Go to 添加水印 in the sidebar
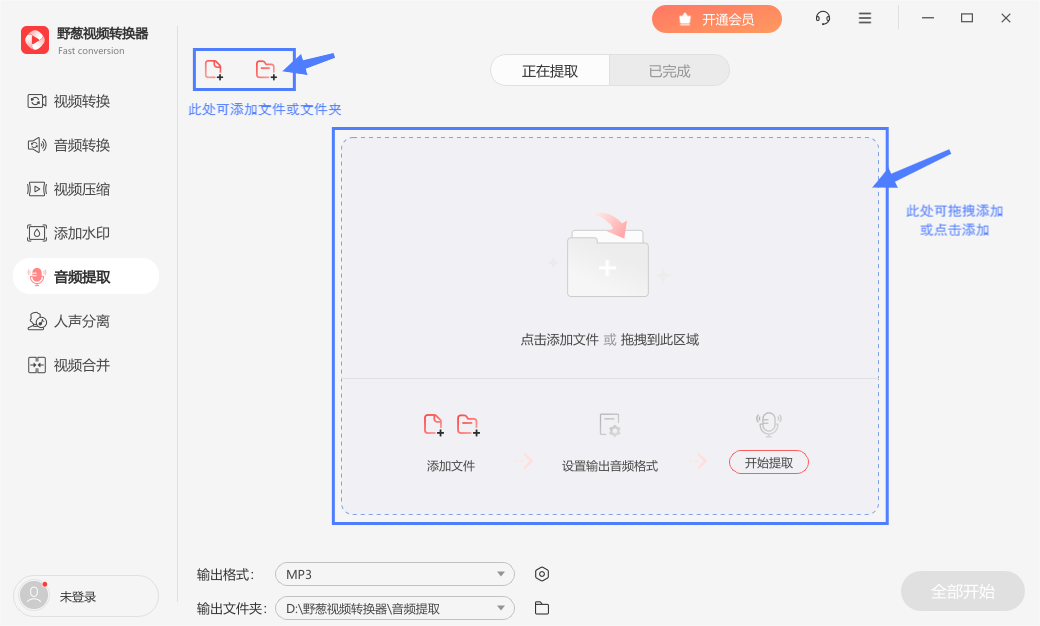This screenshot has height=626, width=1040. pos(69,233)
